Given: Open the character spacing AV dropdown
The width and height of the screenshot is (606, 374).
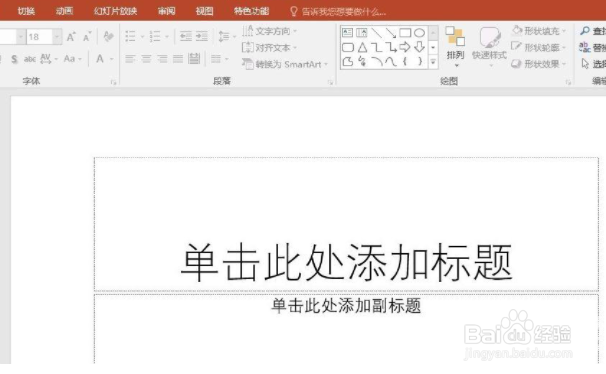Looking at the screenshot, I should click(49, 59).
